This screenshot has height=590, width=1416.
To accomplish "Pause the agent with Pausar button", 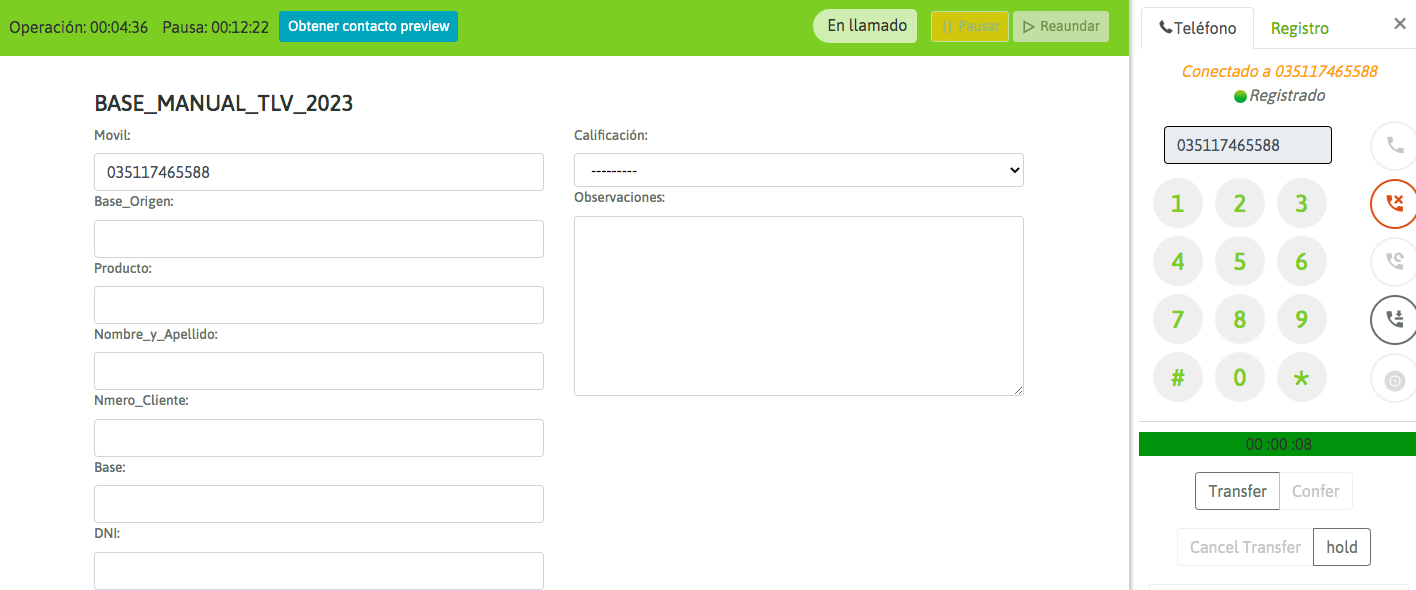I will click(x=969, y=26).
